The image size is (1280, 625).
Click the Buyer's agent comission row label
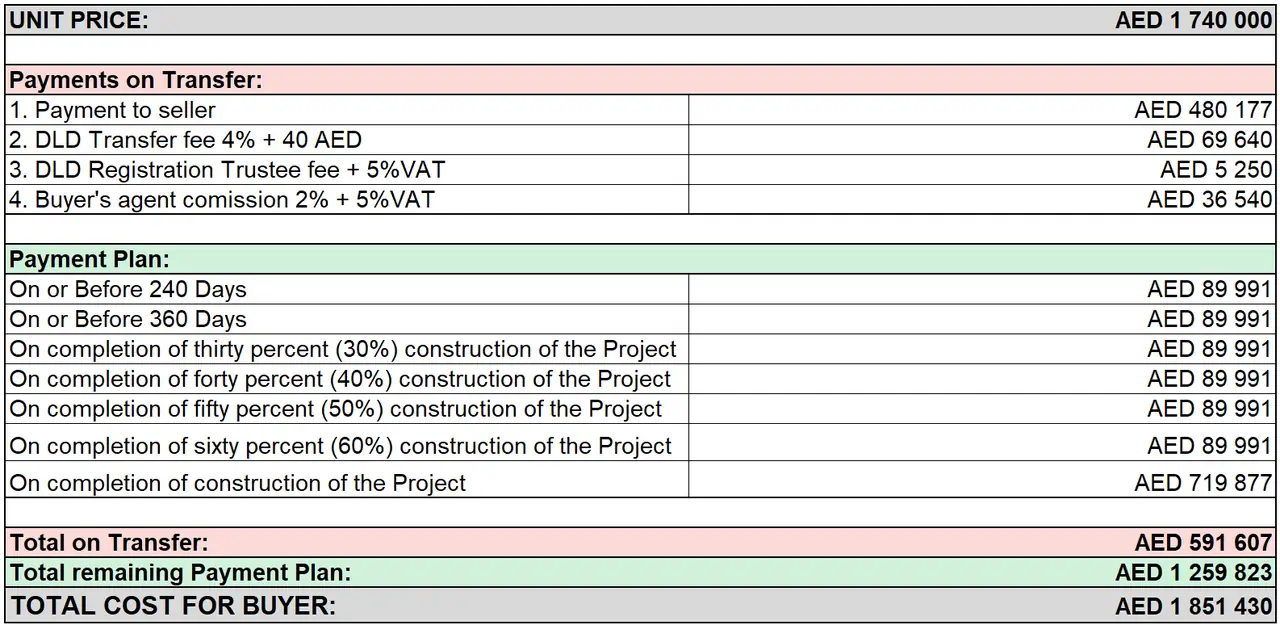pos(347,199)
